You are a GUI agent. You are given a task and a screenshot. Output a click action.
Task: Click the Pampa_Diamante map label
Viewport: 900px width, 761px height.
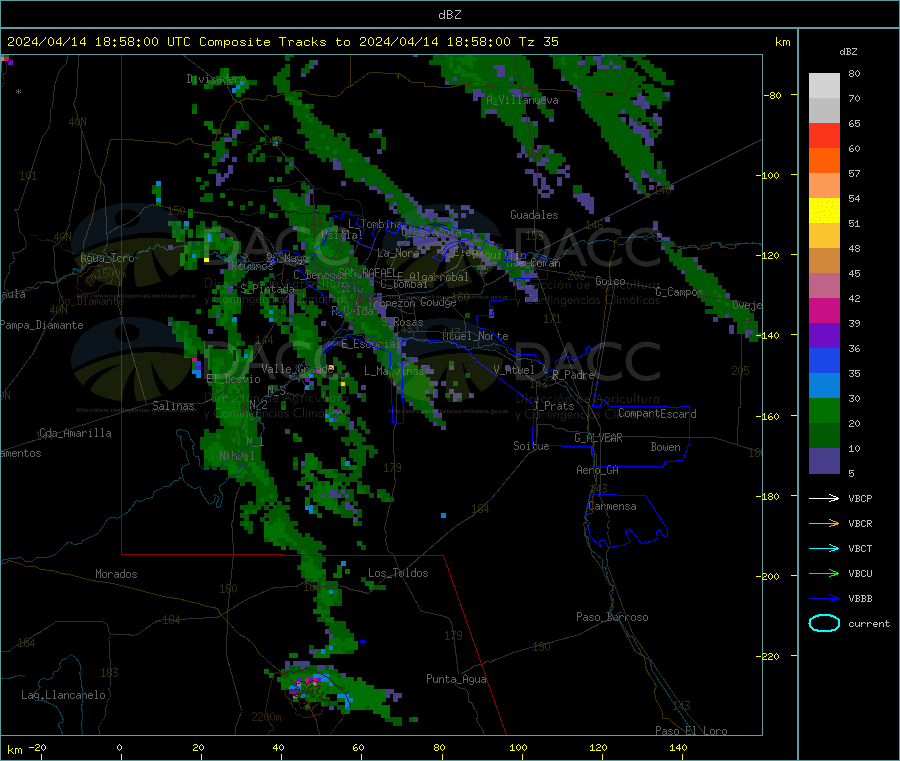point(42,325)
